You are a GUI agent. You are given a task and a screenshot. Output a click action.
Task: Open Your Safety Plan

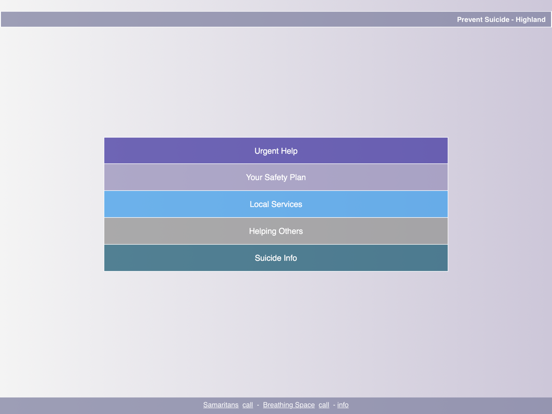(x=276, y=177)
